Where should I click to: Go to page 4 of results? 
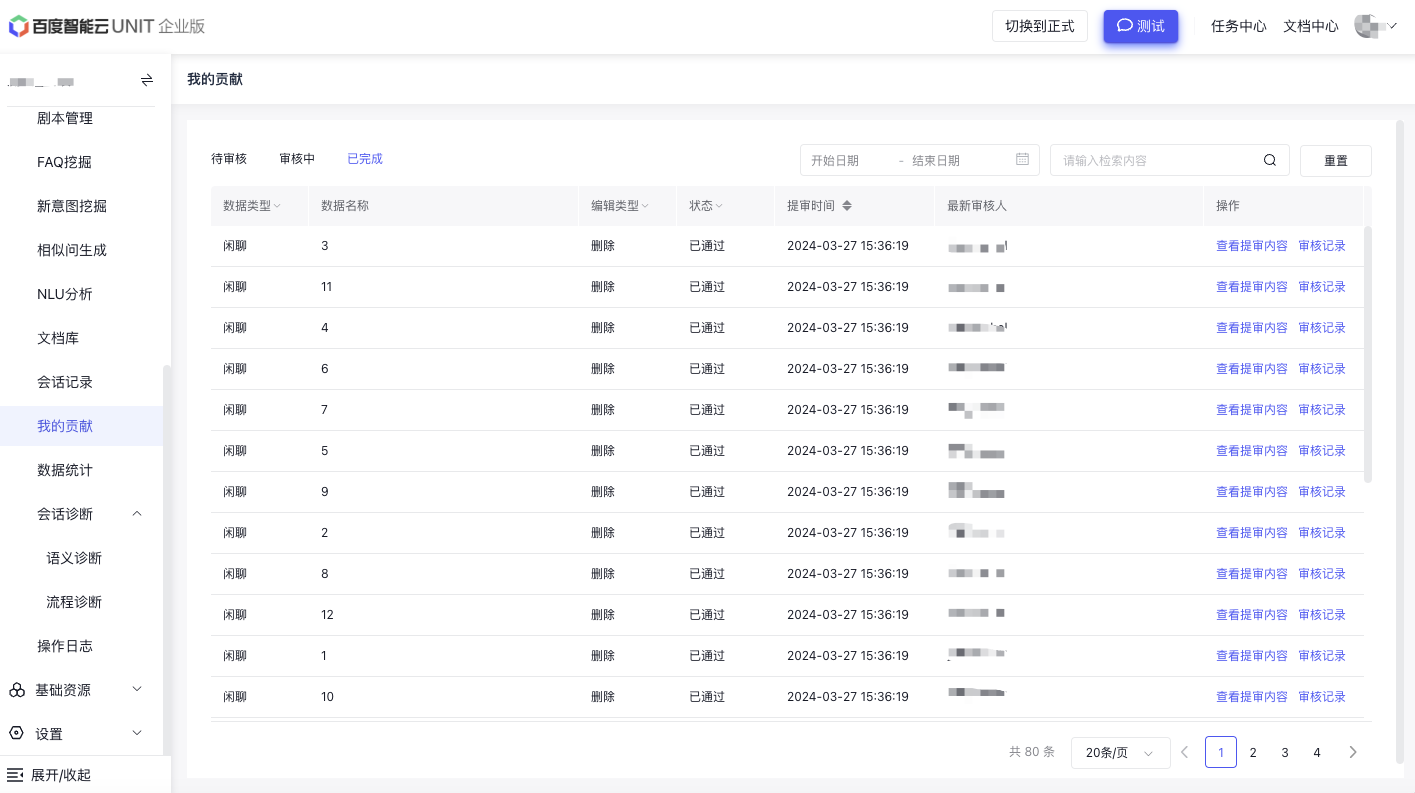1317,752
